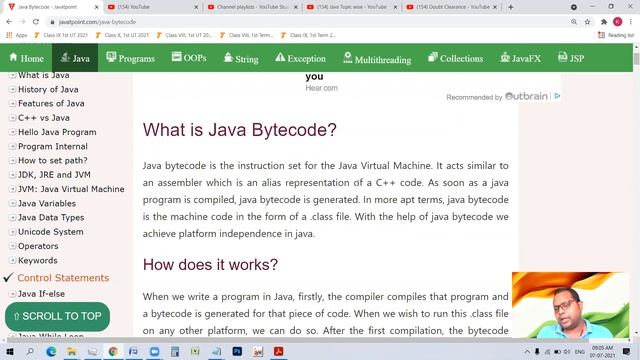The width and height of the screenshot is (640, 360).
Task: Open Photoshop from the taskbar
Action: pos(237,351)
